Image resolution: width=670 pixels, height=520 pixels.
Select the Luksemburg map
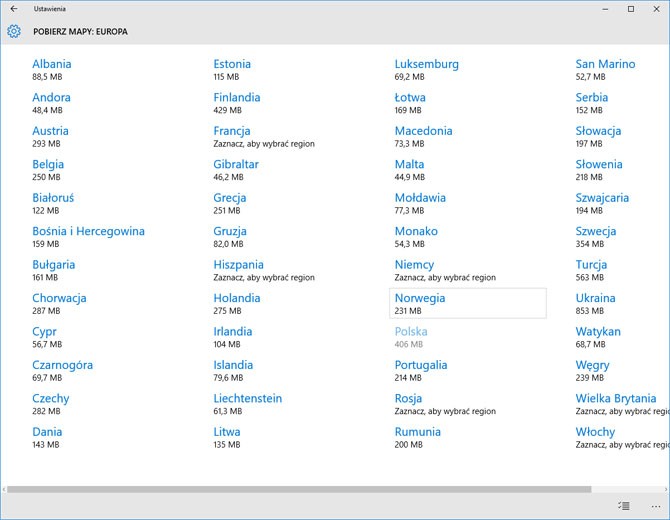[426, 70]
